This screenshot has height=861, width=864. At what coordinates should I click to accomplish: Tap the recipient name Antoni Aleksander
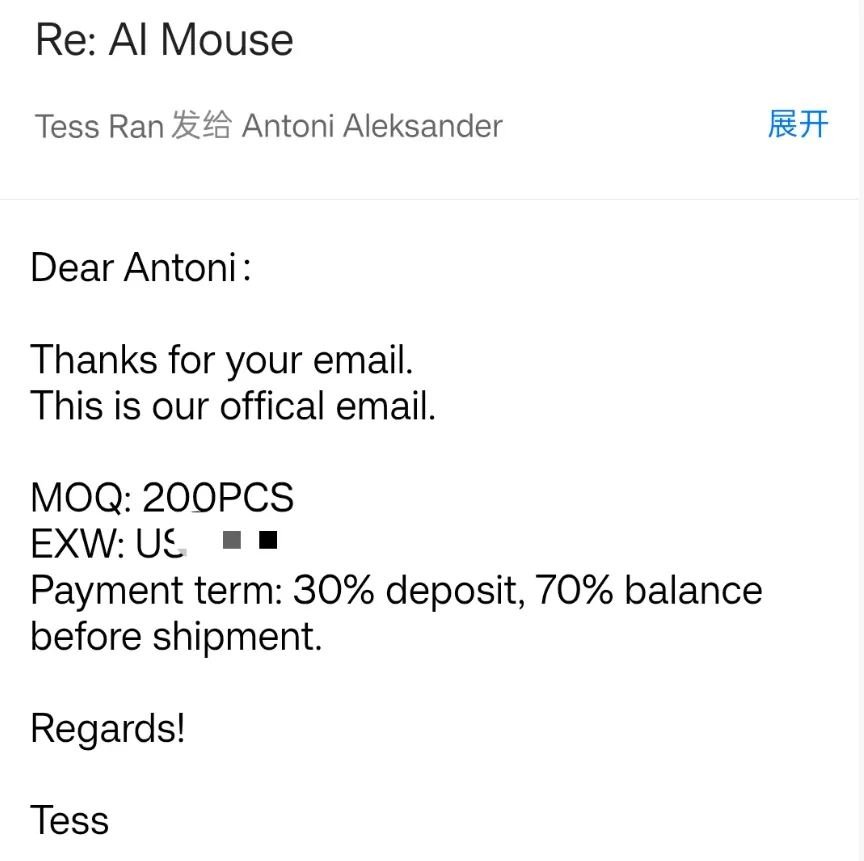pos(372,127)
